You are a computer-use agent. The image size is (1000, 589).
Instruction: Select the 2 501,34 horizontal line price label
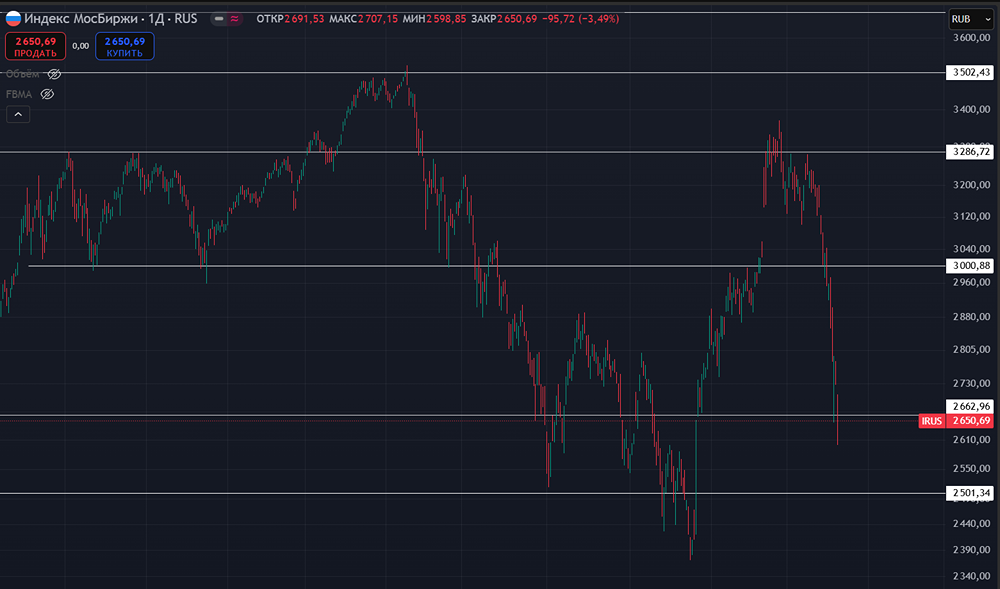tap(969, 493)
